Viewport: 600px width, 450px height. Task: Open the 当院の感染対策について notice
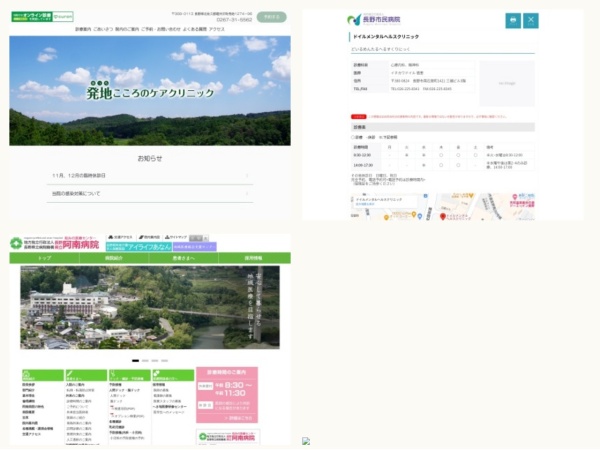[150, 194]
